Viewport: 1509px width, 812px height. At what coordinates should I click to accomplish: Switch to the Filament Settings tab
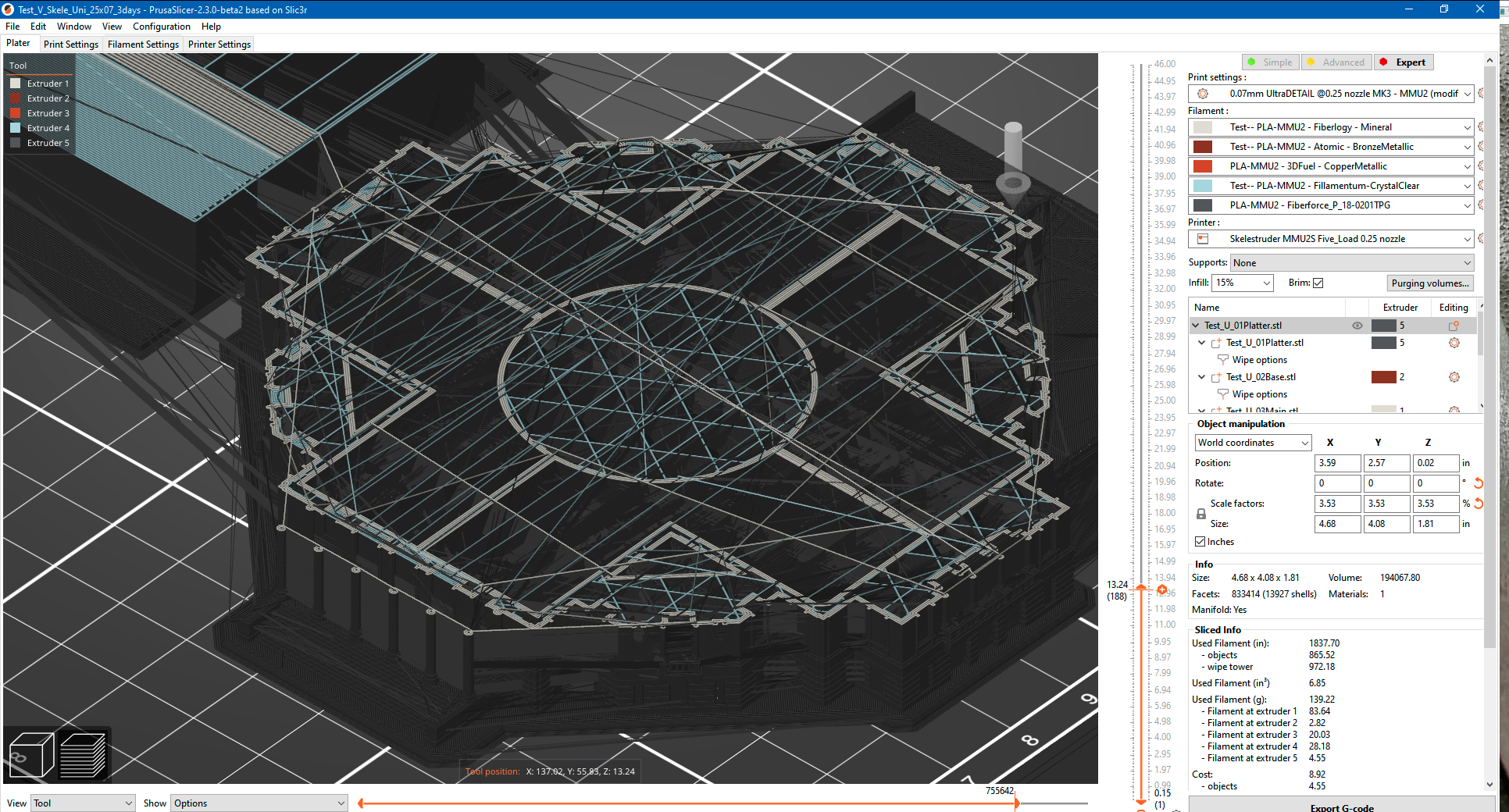coord(143,44)
